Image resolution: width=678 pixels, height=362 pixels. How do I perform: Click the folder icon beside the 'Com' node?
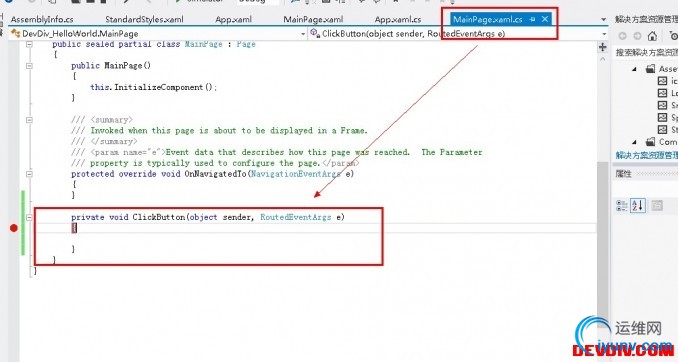(650, 142)
